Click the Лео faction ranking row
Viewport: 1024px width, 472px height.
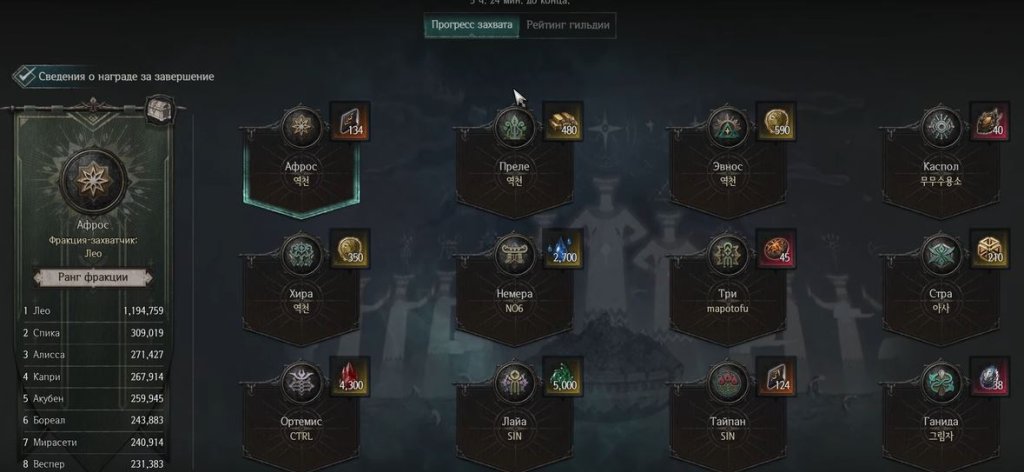point(93,311)
